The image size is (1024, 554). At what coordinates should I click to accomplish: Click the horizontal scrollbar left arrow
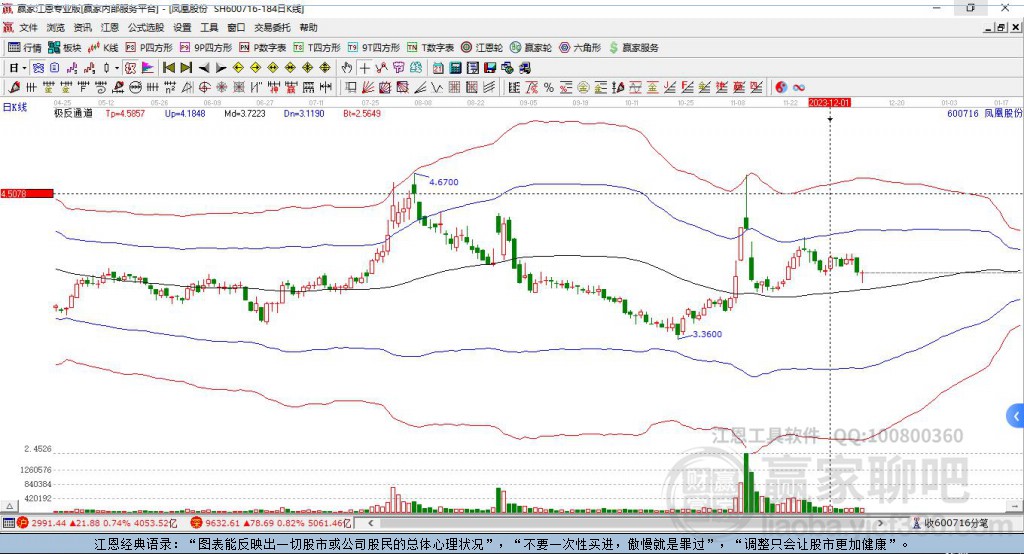[371, 523]
